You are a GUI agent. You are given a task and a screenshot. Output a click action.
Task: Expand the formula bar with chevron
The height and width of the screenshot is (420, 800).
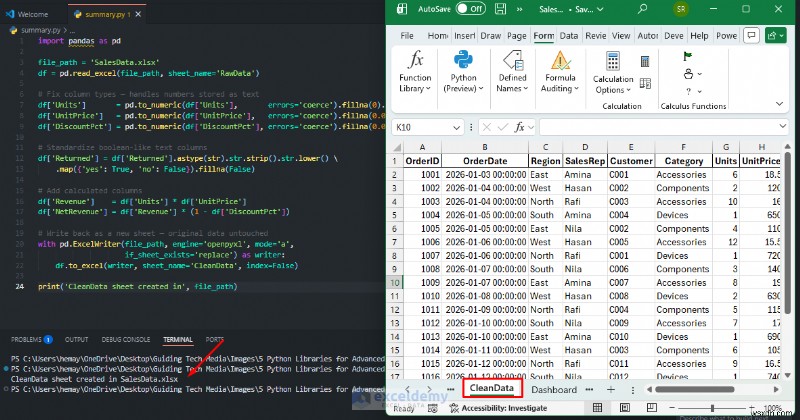pyautogui.click(x=783, y=127)
